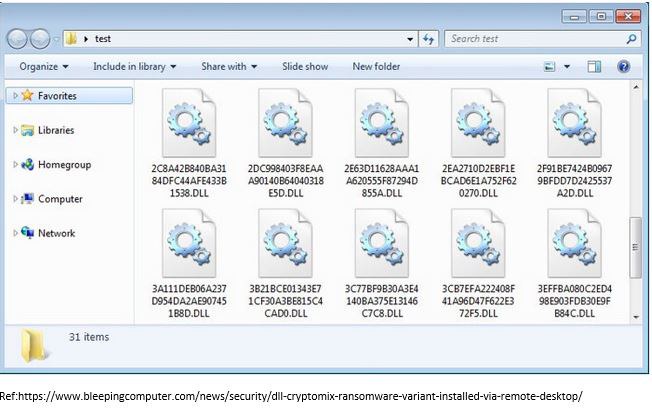Click the Slide show button
Screen dimensions: 652x408
coord(305,67)
